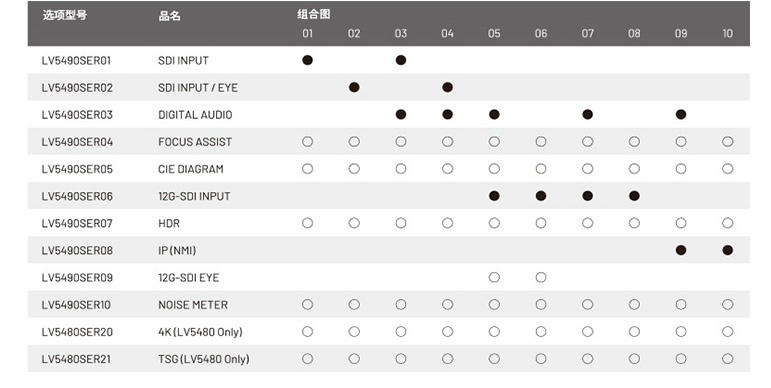Click the filled dot for SDI INPUT / EYE column 02
The image size is (771, 388).
point(354,87)
